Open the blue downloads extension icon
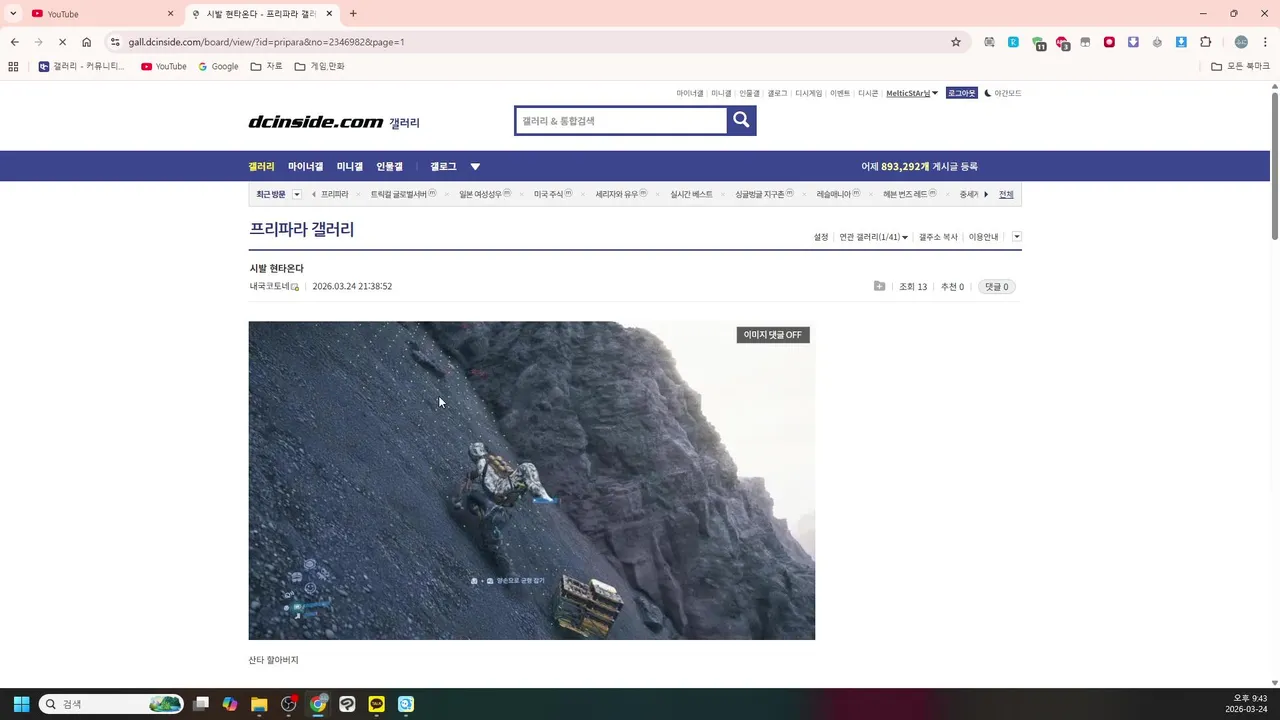Viewport: 1280px width, 720px height. [x=1181, y=42]
